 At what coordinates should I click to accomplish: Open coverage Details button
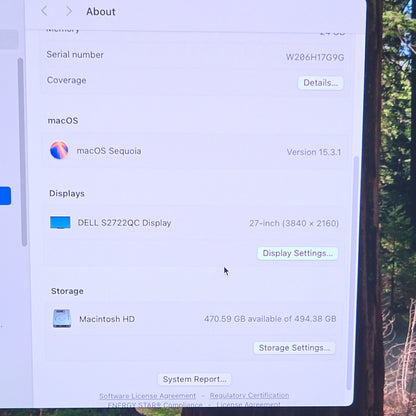click(320, 83)
